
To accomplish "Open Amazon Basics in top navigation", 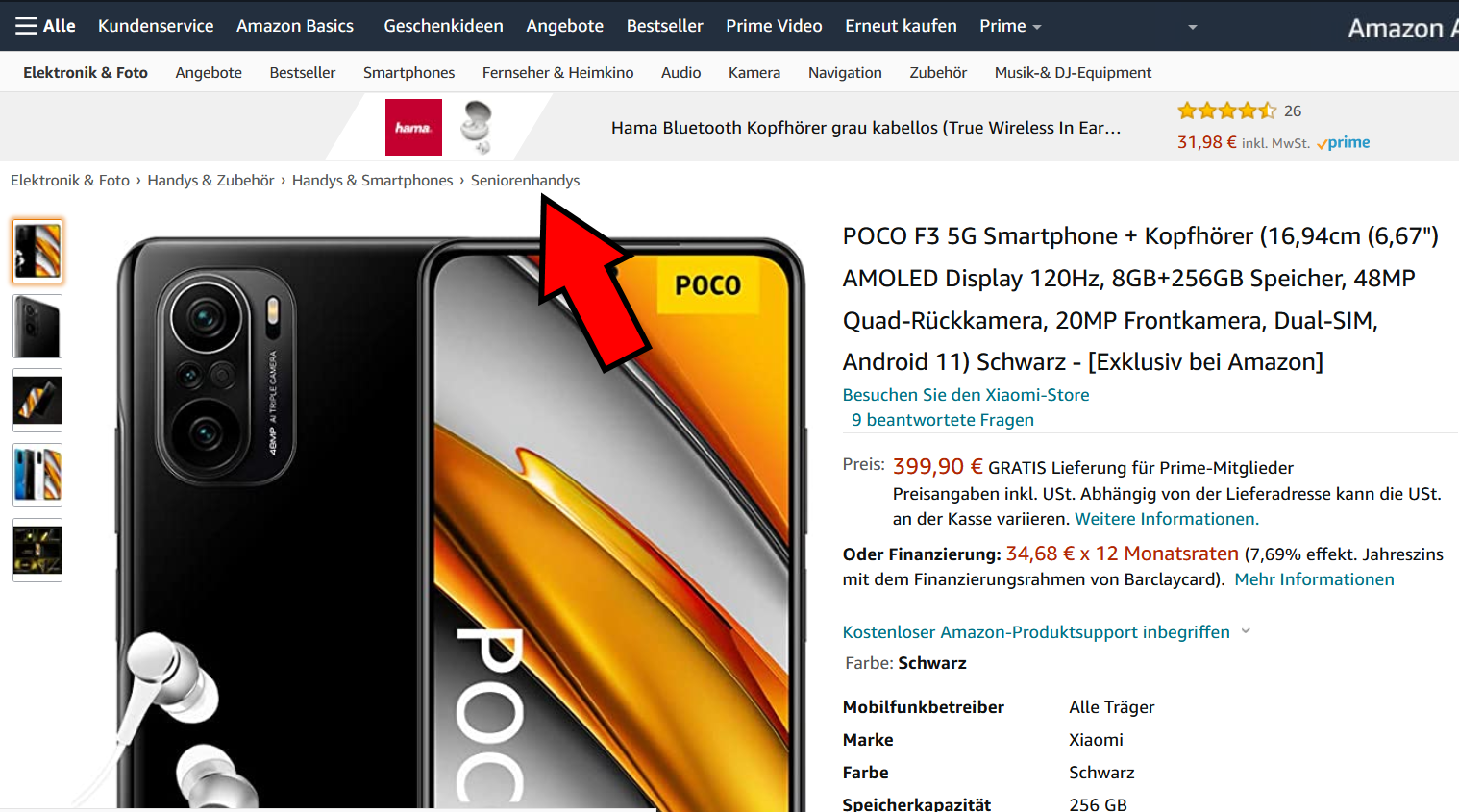I will tap(295, 26).
